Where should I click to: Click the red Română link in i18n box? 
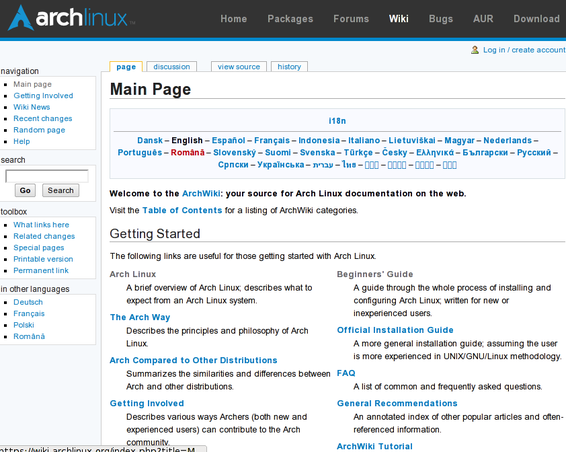tap(188, 153)
